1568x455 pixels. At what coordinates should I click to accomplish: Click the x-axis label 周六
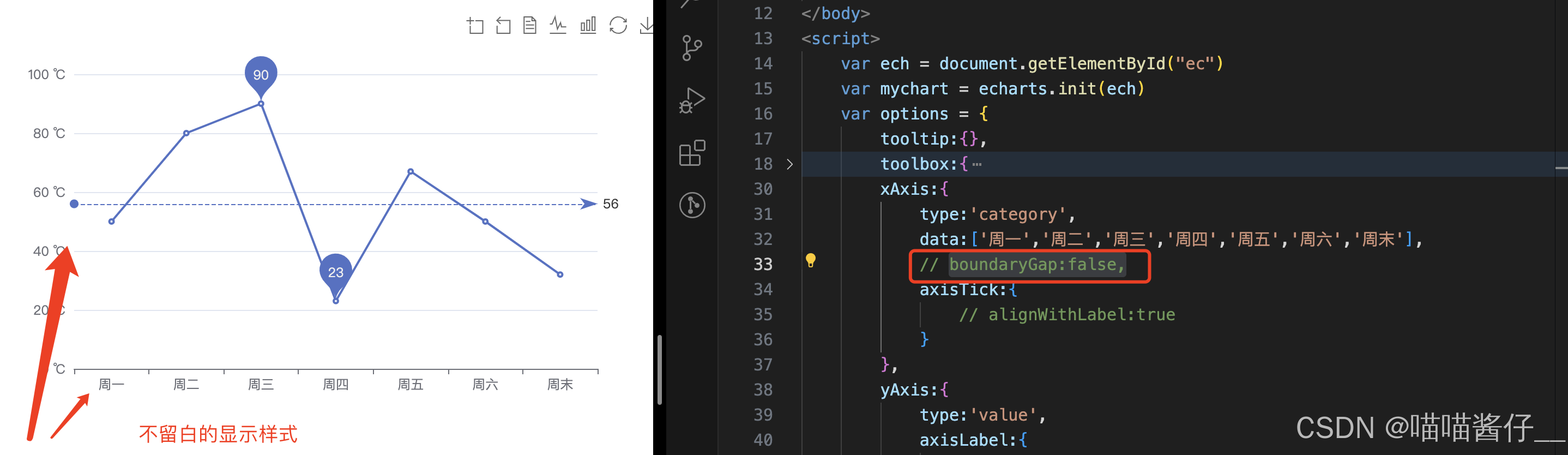485,384
